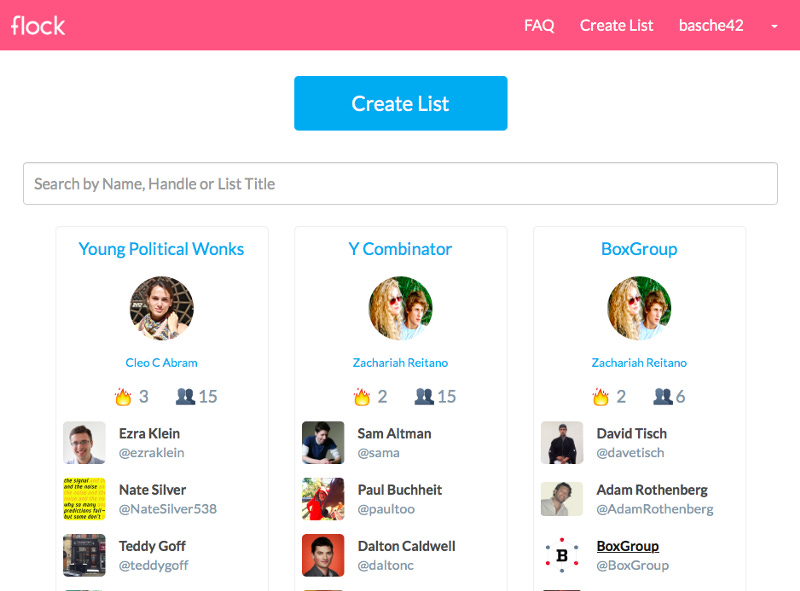Select the name Paul Buchheit
The height and width of the screenshot is (591, 800).
click(x=400, y=490)
